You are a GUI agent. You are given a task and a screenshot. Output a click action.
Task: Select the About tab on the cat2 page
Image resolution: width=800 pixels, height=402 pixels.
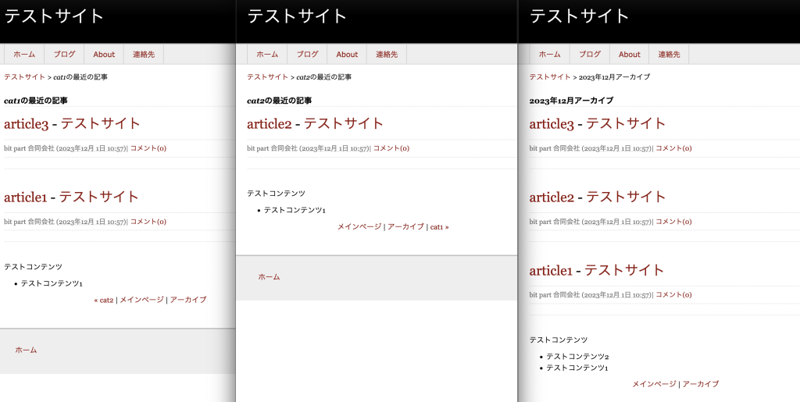[x=347, y=55]
